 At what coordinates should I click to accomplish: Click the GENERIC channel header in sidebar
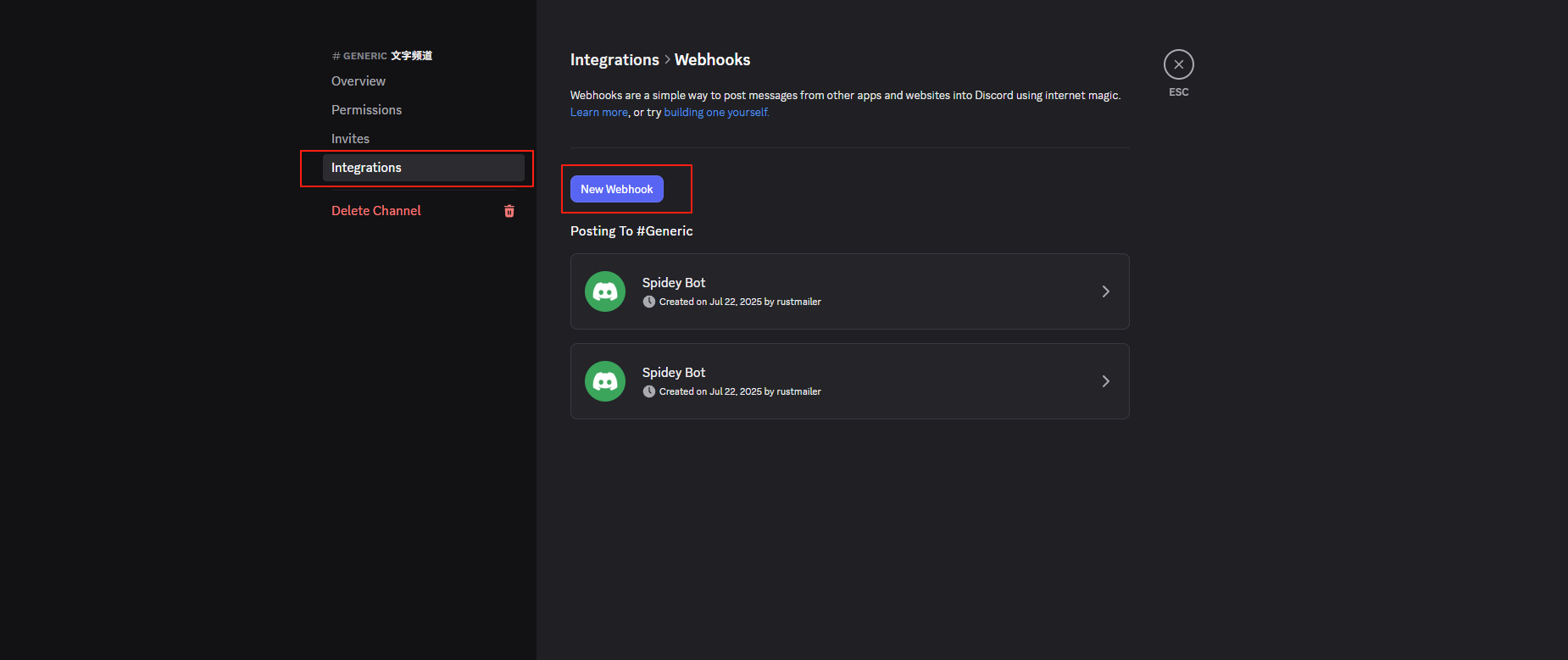point(382,56)
